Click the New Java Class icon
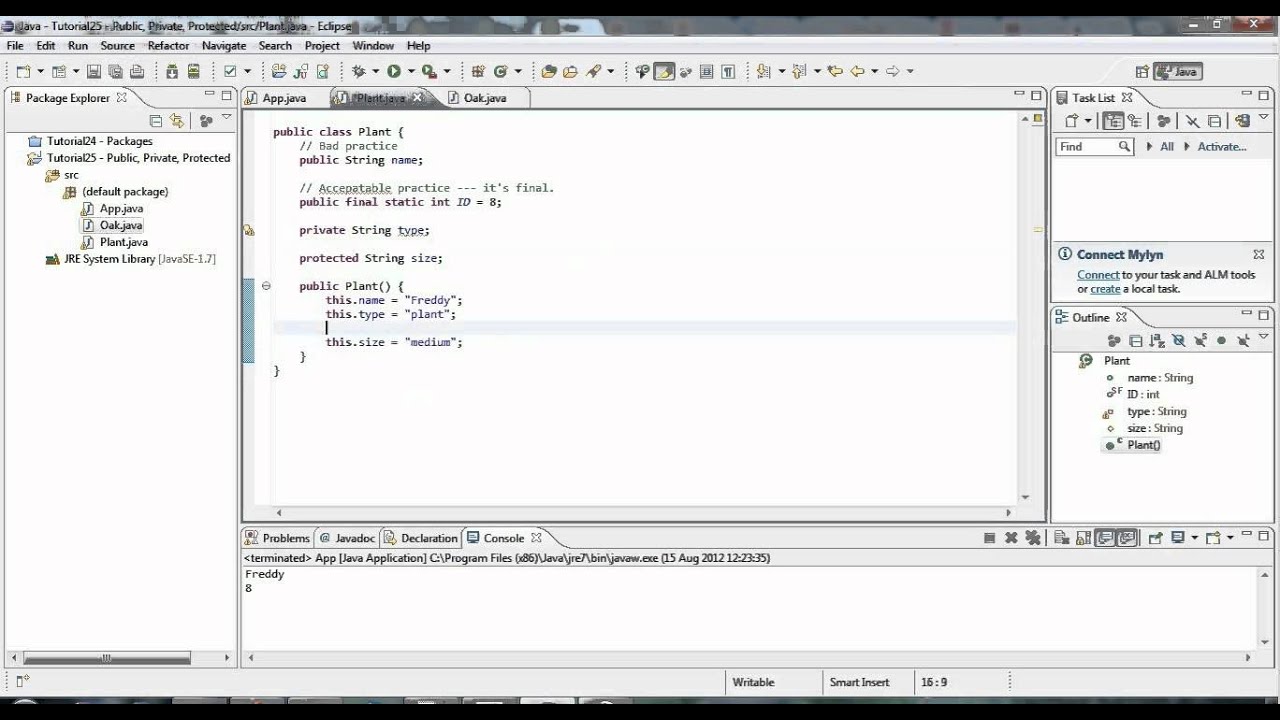 click(x=500, y=71)
